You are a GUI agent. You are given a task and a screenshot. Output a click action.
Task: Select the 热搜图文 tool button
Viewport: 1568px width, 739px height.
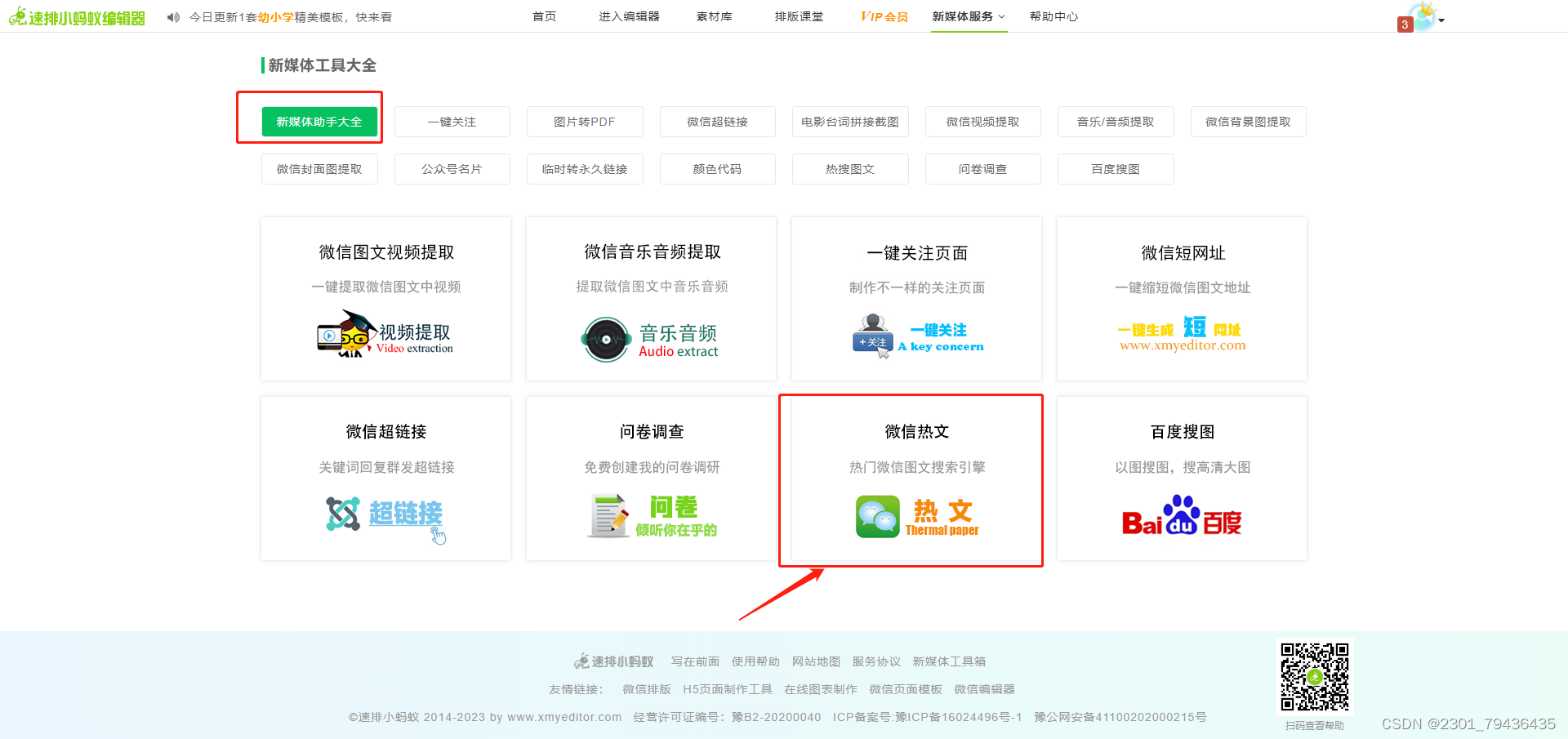click(850, 169)
